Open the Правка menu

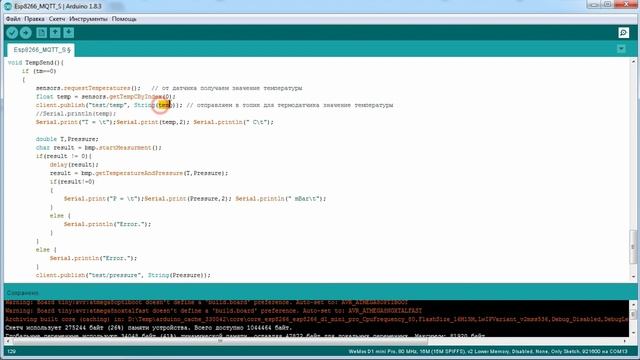[x=34, y=19]
